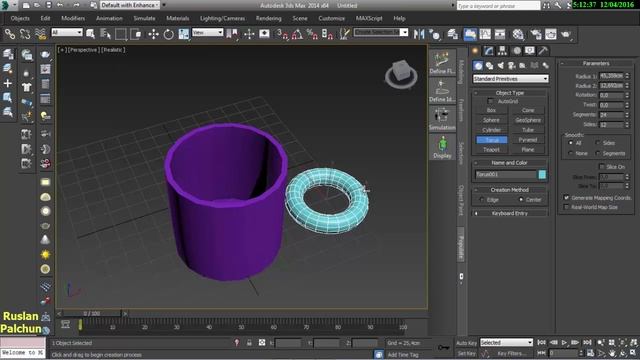Screen dimensions: 640x360
Task: Click the Angle Snap Toggle icon
Action: (297, 34)
